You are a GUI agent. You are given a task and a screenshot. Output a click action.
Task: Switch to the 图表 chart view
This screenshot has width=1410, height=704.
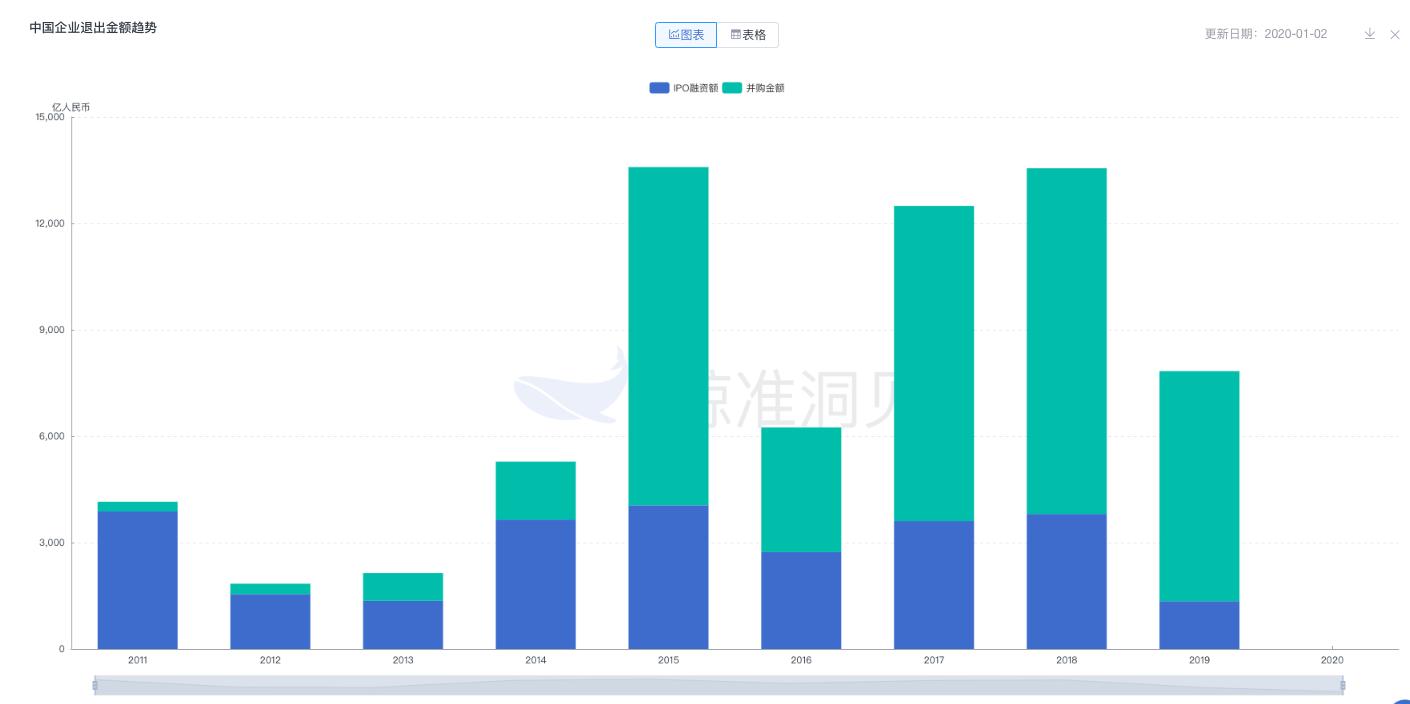pos(686,35)
